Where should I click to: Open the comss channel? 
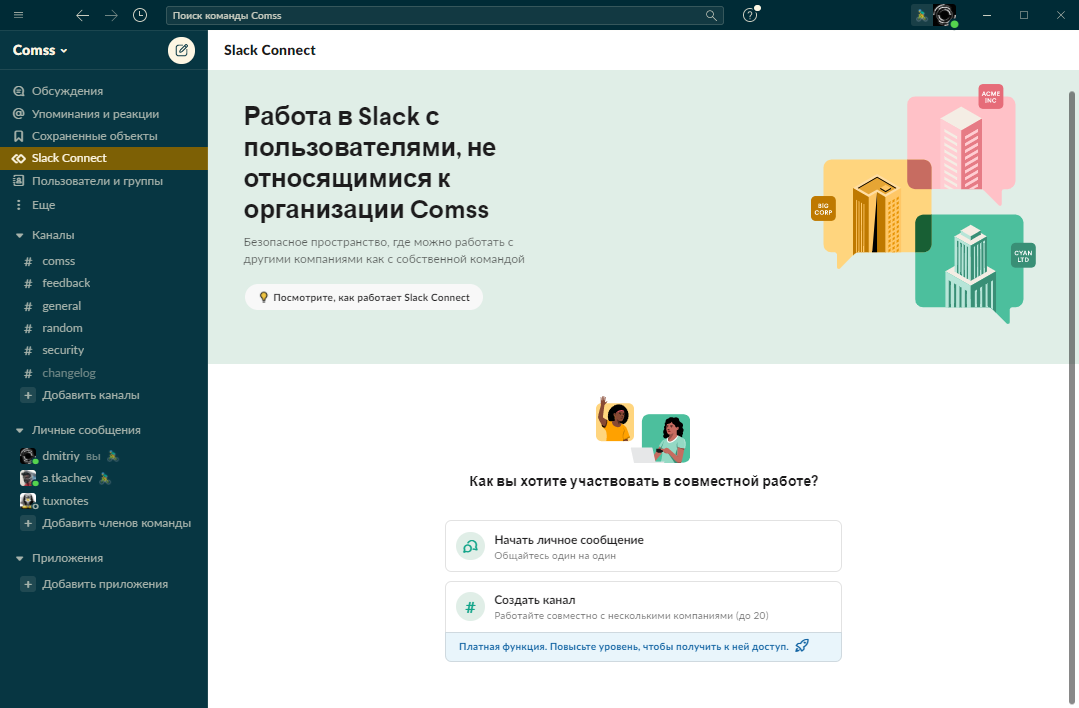[58, 261]
